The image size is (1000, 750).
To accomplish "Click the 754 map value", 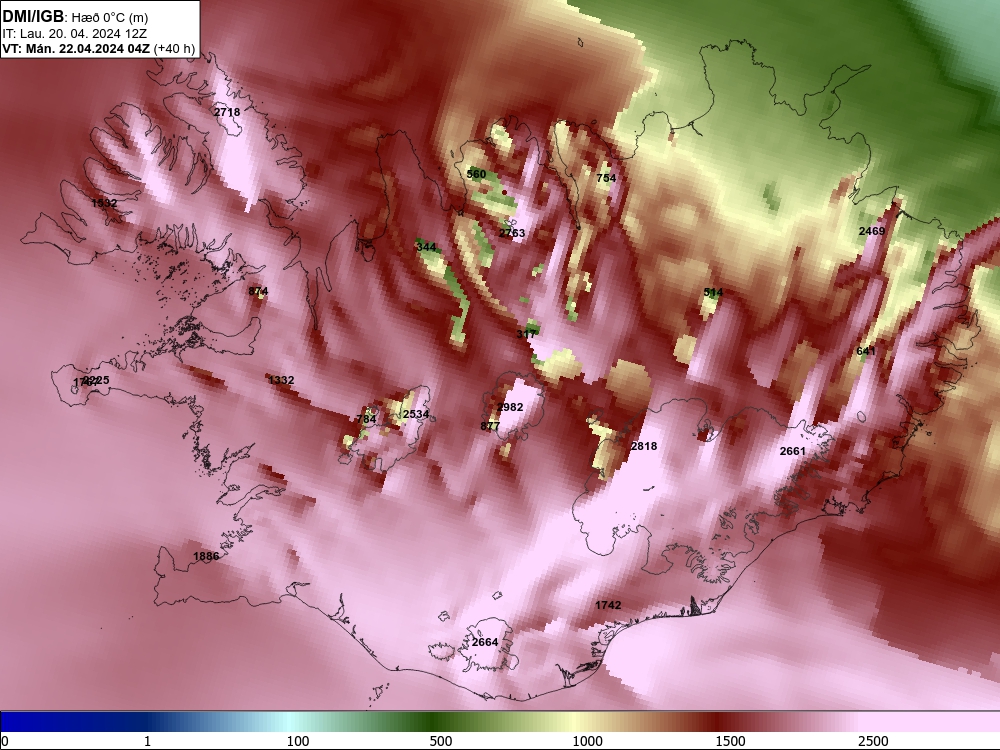I will (x=606, y=178).
